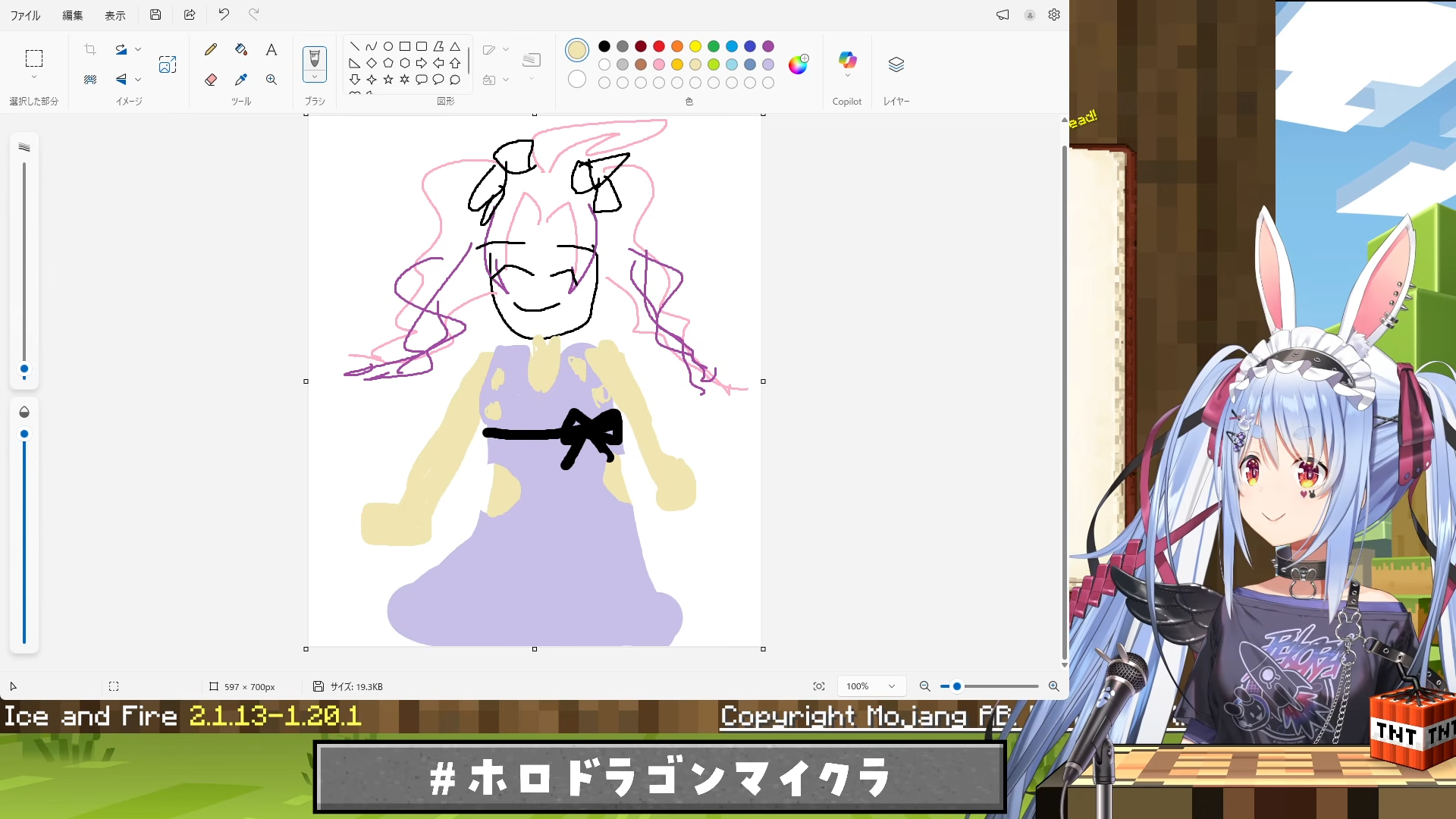Click the zoom in plus button
This screenshot has height=819, width=1456.
pyautogui.click(x=1053, y=686)
